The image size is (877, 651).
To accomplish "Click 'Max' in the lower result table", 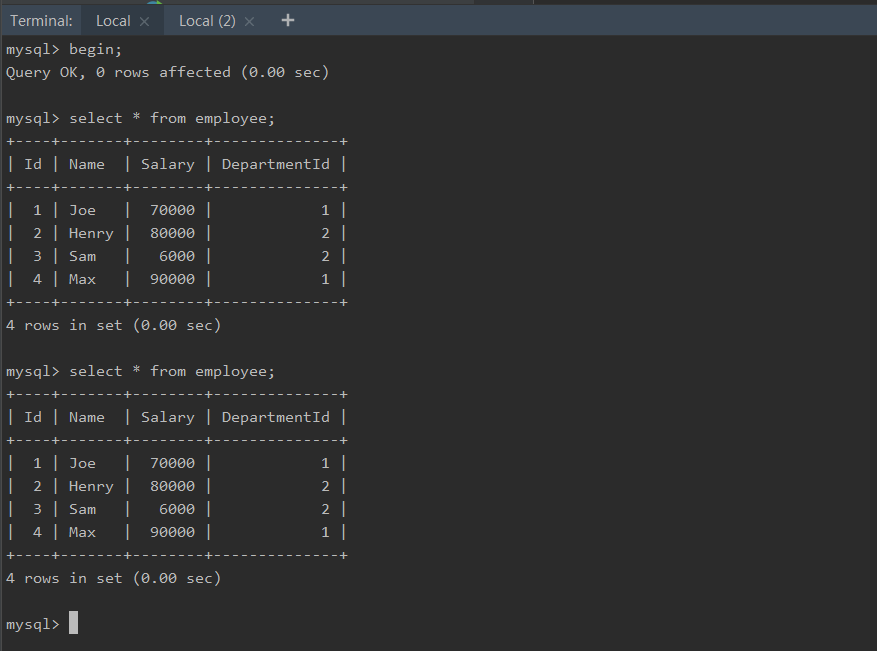I will point(82,532).
